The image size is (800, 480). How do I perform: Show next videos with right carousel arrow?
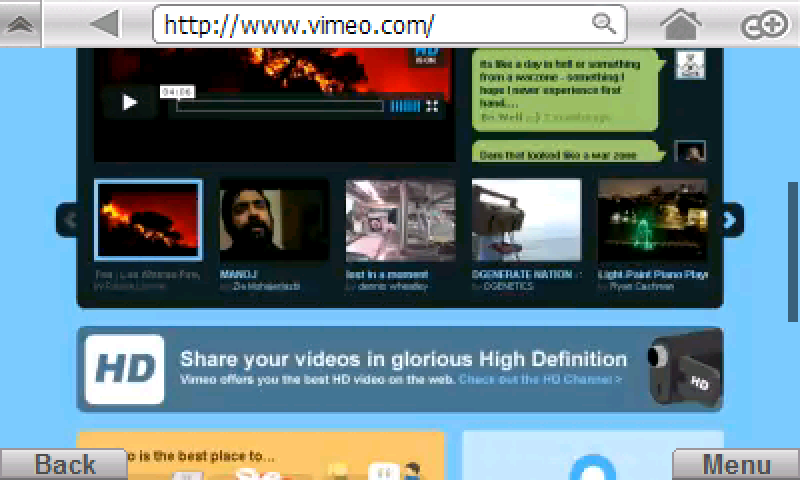coord(732,220)
